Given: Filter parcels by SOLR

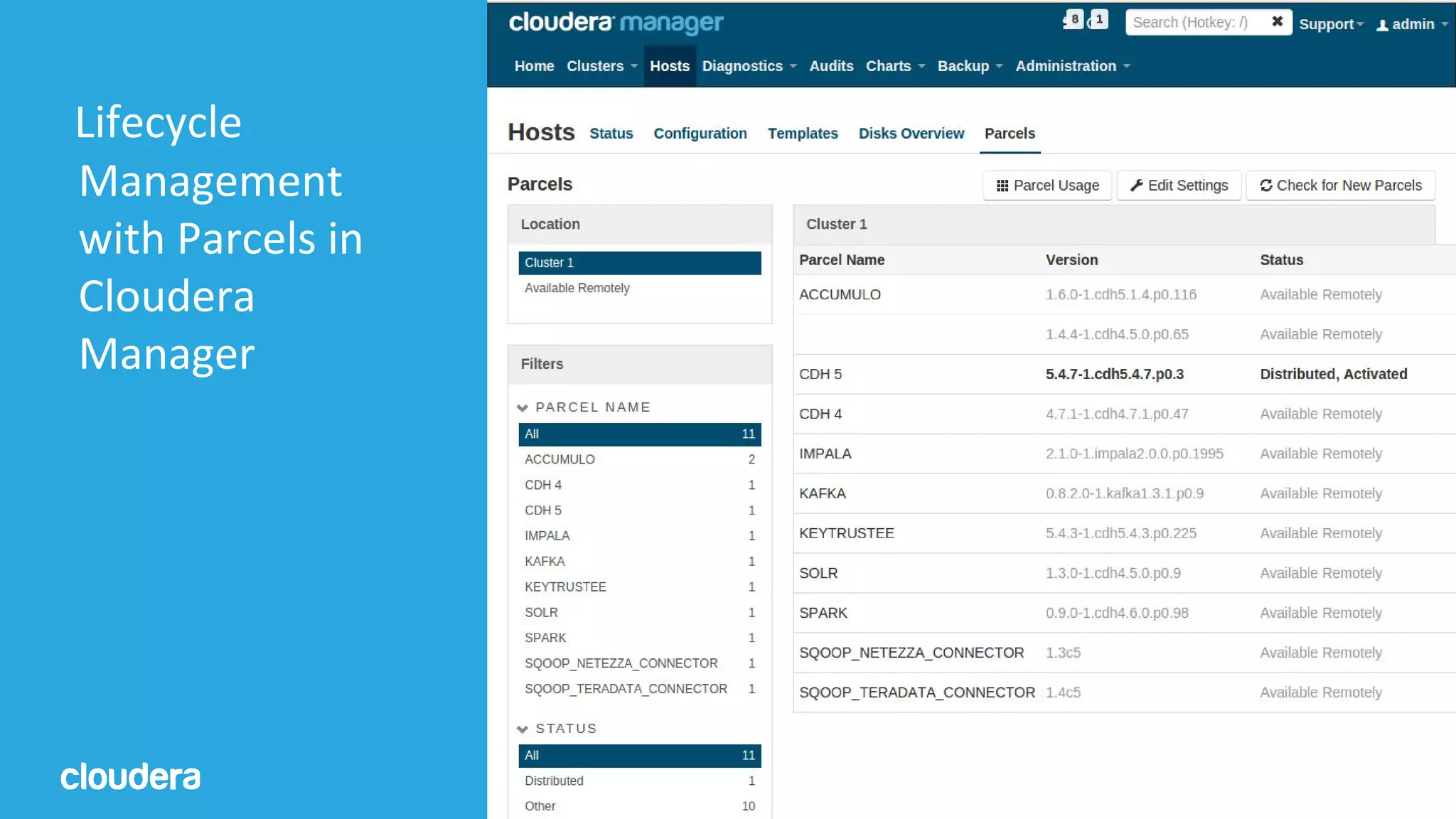Looking at the screenshot, I should pos(640,613).
